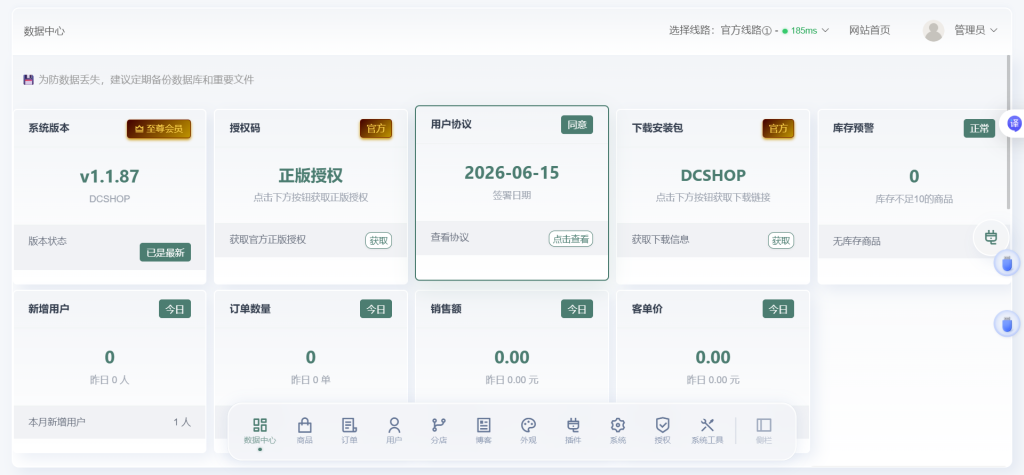Viewport: 1024px width, 475px height.
Task: Click the lower blue floating bubble icon
Action: tap(1007, 324)
